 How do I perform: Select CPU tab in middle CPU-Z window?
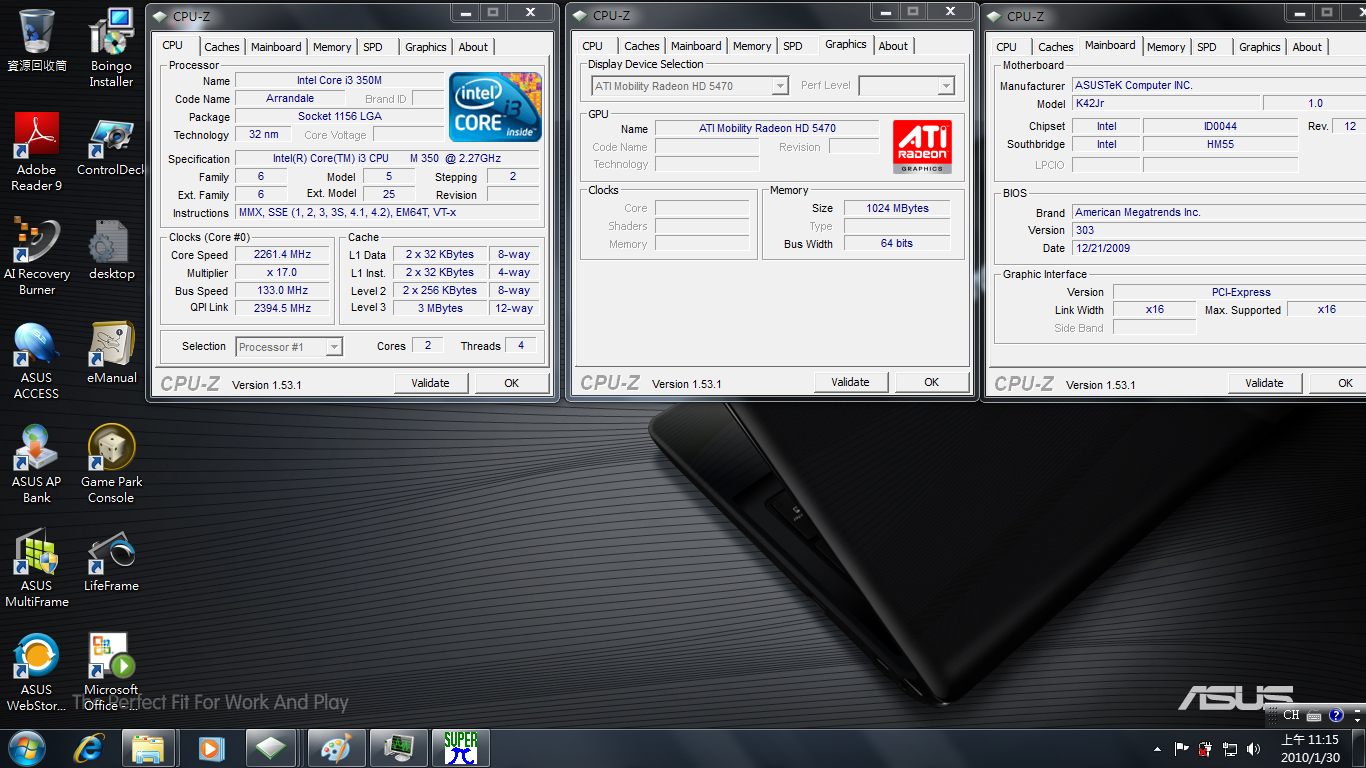pos(593,46)
